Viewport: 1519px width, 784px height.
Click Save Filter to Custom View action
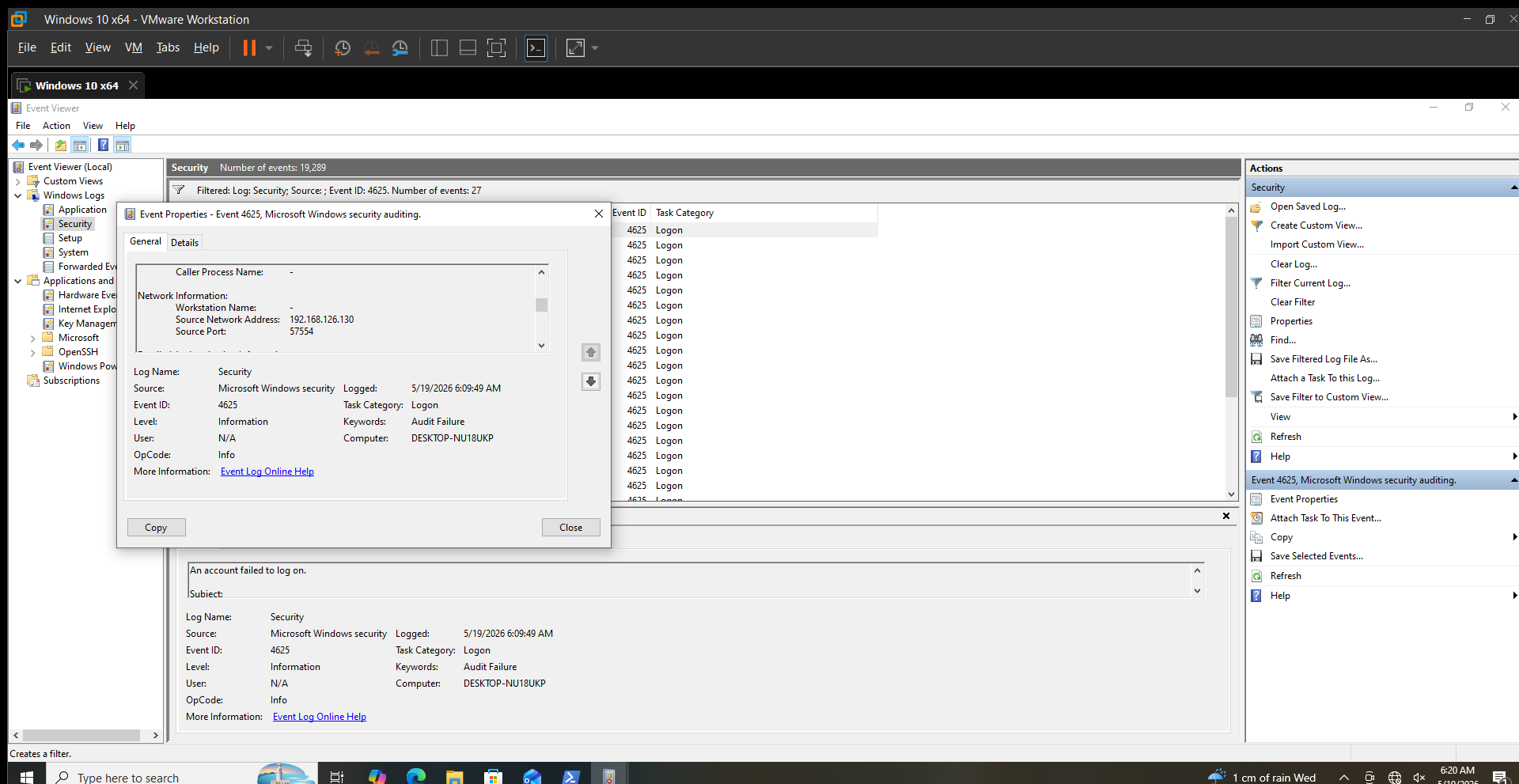point(1329,397)
